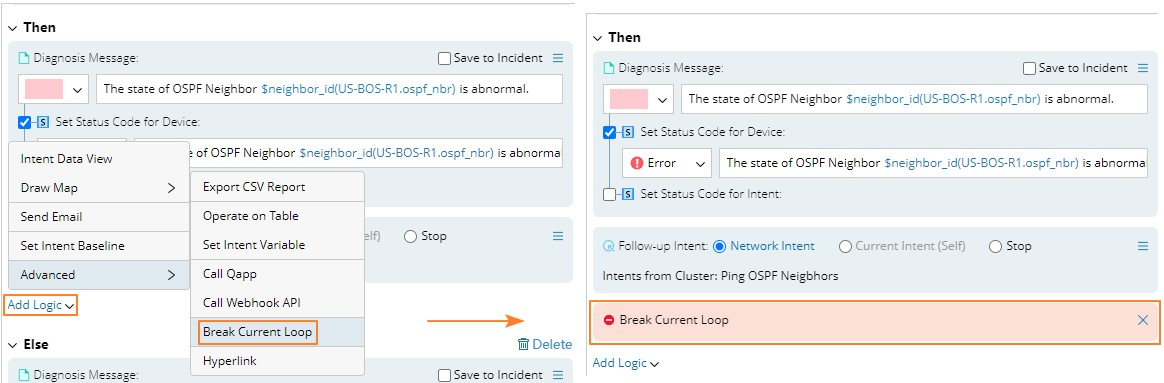Enable Save to Incident in right panel
1164x383 pixels.
click(x=1030, y=68)
